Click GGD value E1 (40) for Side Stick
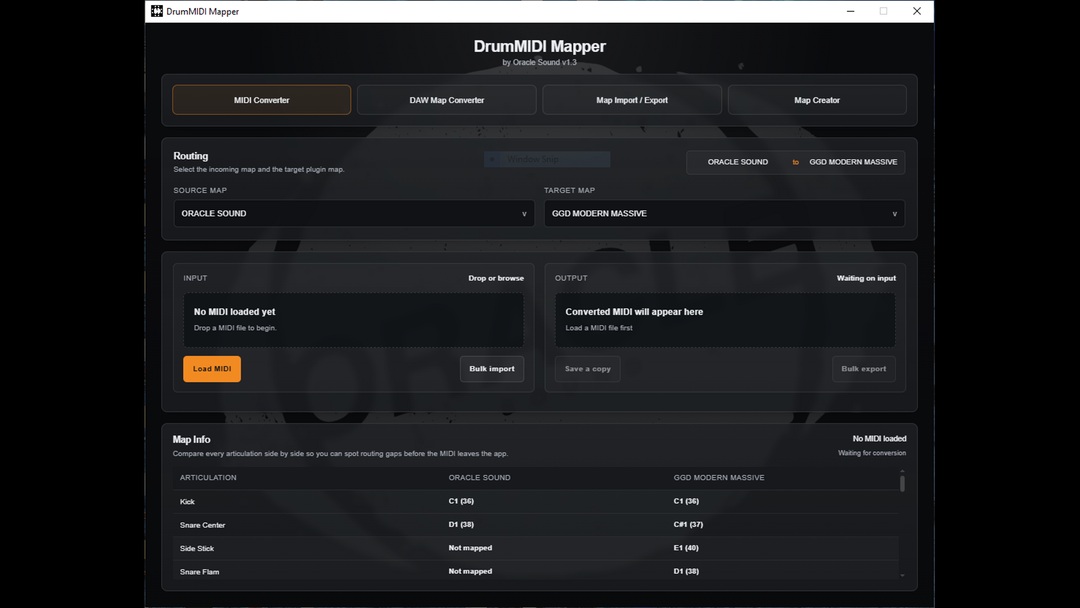 click(686, 548)
